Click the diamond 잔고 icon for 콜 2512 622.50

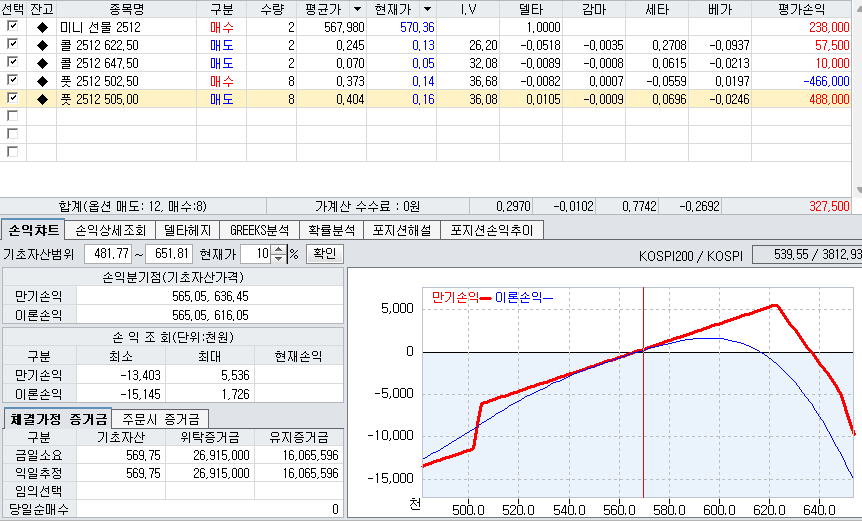tap(42, 46)
